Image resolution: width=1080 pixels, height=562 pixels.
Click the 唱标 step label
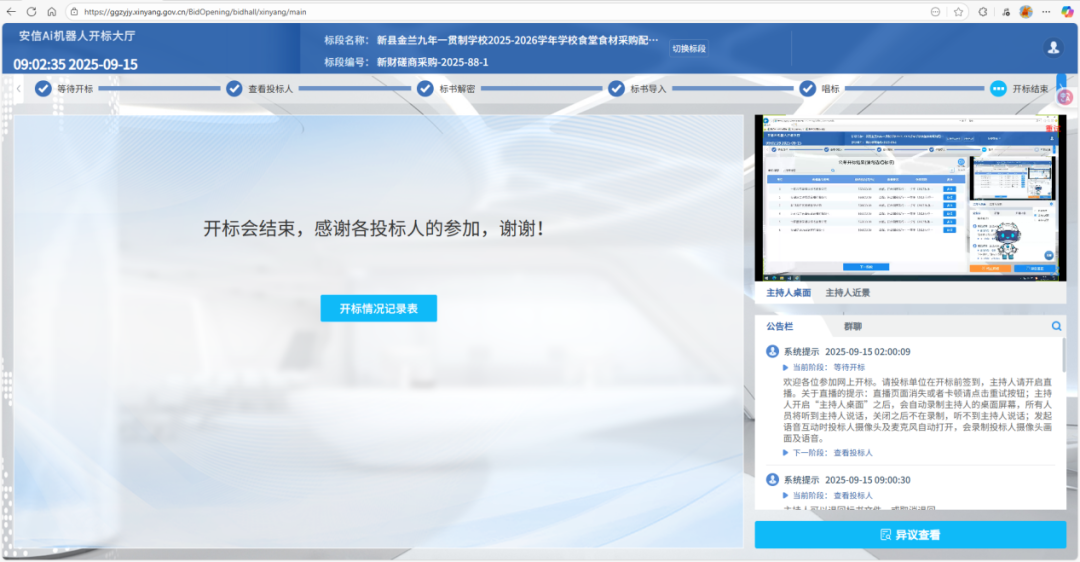pyautogui.click(x=830, y=89)
